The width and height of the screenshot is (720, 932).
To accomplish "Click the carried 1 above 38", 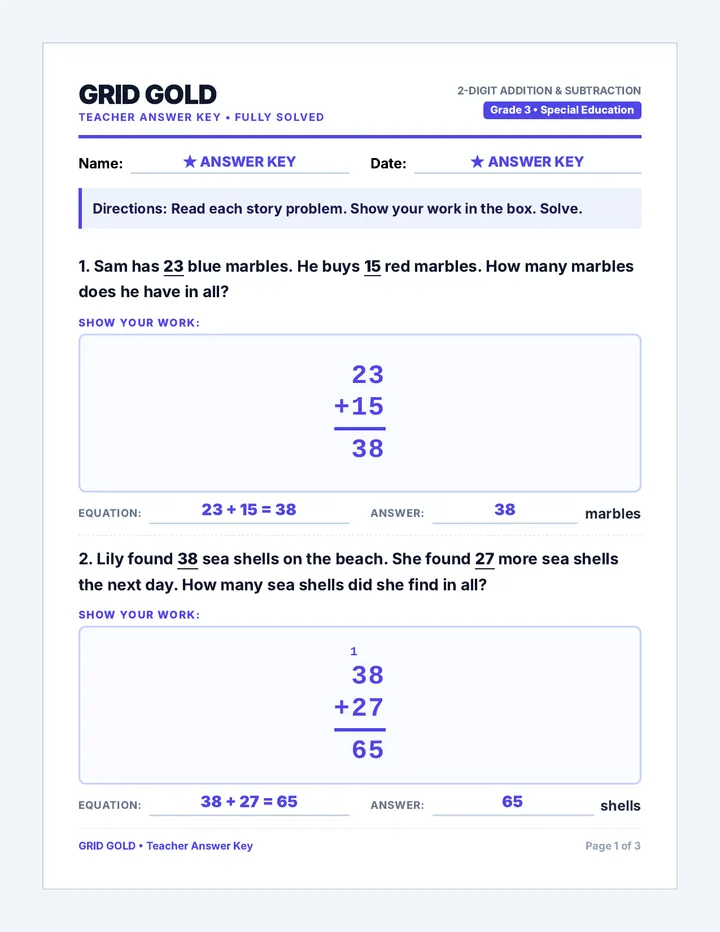I will pyautogui.click(x=354, y=651).
